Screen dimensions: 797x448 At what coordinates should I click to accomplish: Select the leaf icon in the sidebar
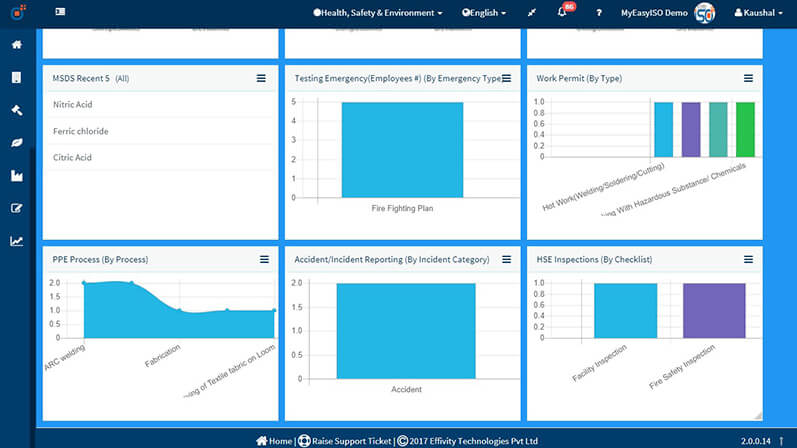16,143
